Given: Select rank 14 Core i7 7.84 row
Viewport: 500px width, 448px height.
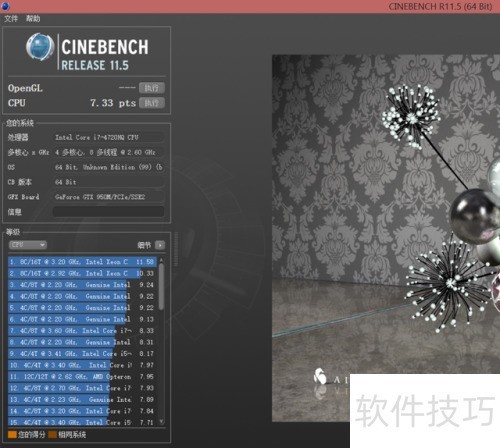Looking at the screenshot, I should (82, 411).
